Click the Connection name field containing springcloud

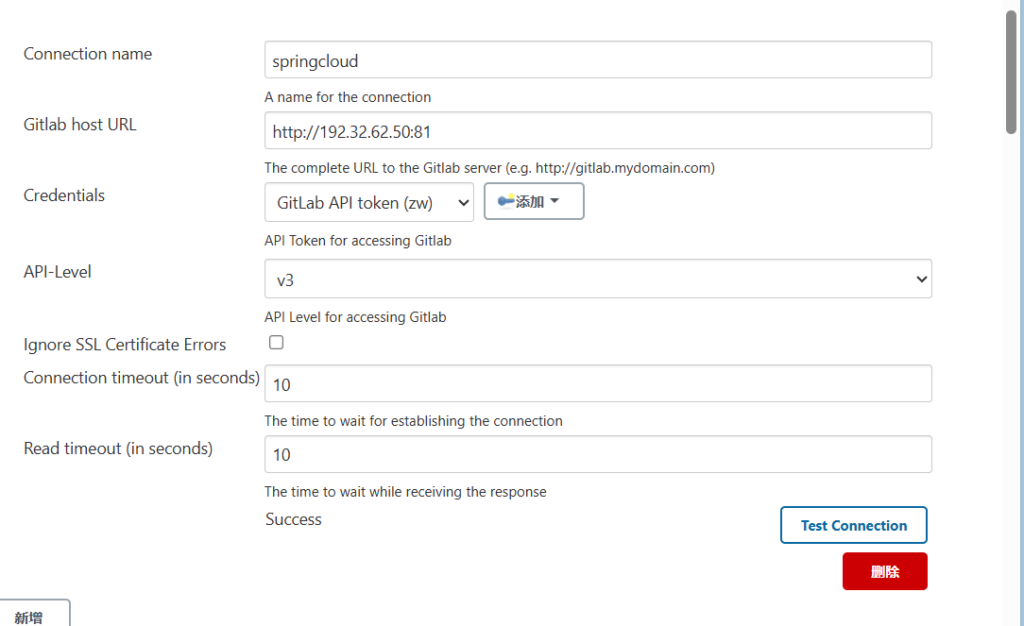tap(598, 60)
